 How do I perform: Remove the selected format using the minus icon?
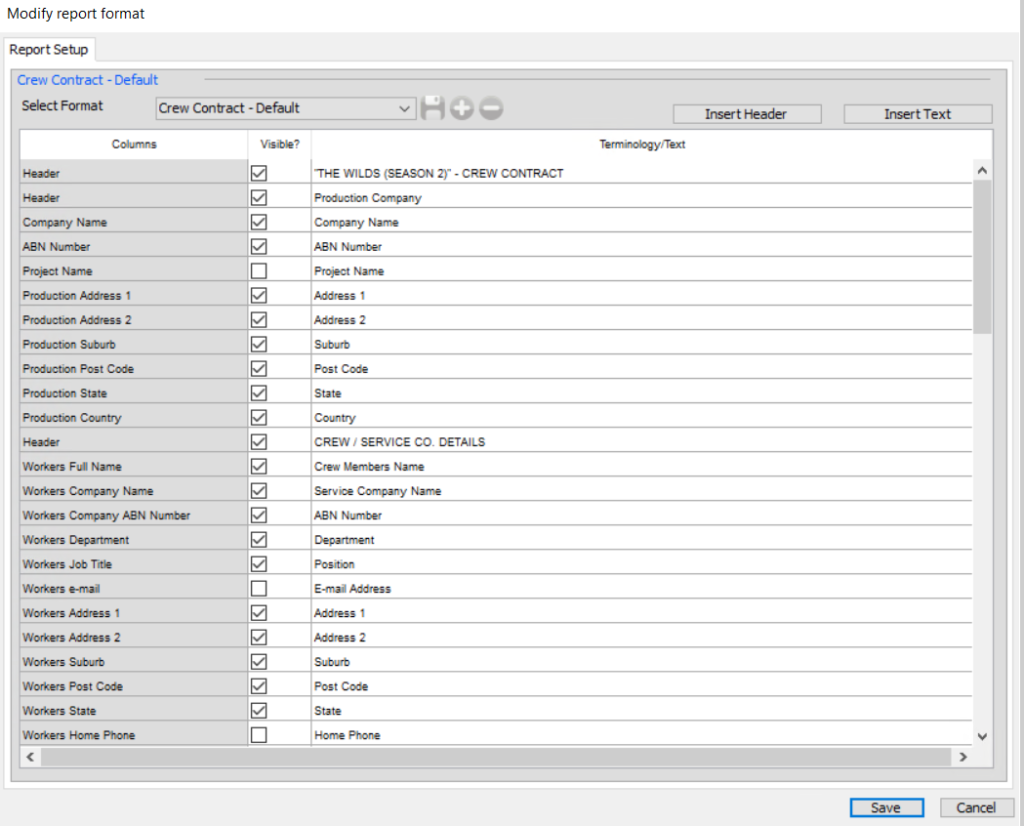(491, 108)
